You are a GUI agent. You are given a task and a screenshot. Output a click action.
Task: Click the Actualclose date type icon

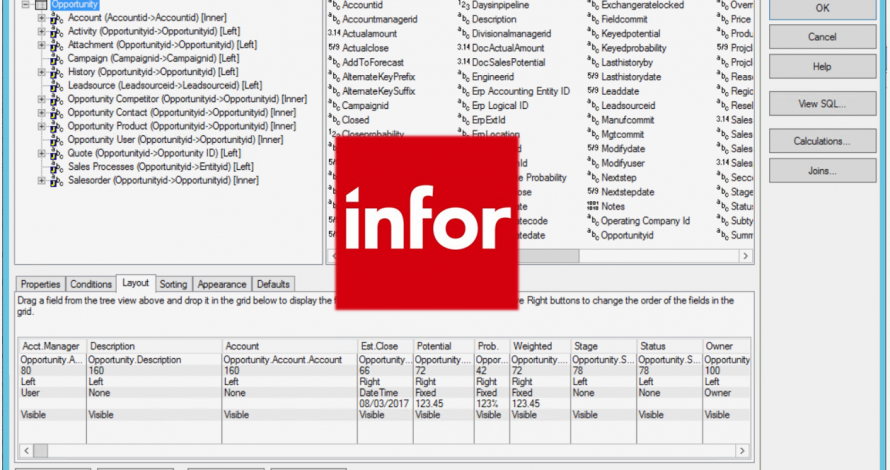(x=334, y=48)
